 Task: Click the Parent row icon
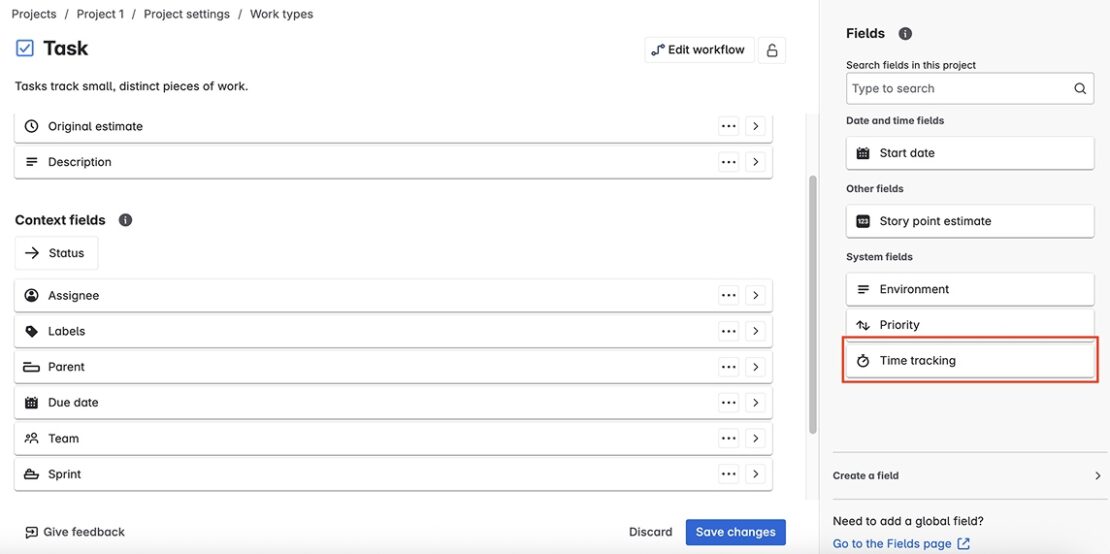pyautogui.click(x=31, y=367)
